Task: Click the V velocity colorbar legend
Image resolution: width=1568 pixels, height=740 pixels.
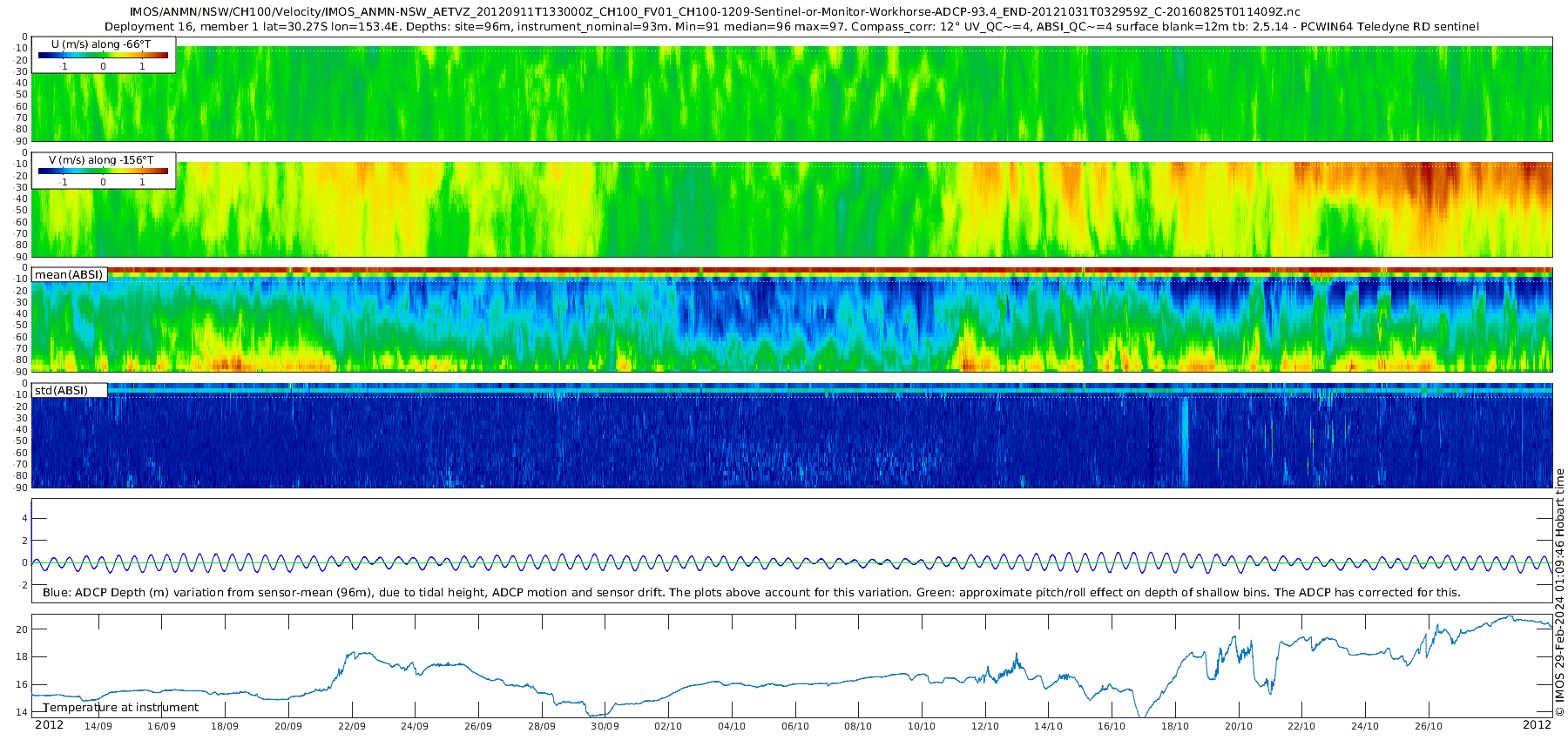Action: (103, 171)
